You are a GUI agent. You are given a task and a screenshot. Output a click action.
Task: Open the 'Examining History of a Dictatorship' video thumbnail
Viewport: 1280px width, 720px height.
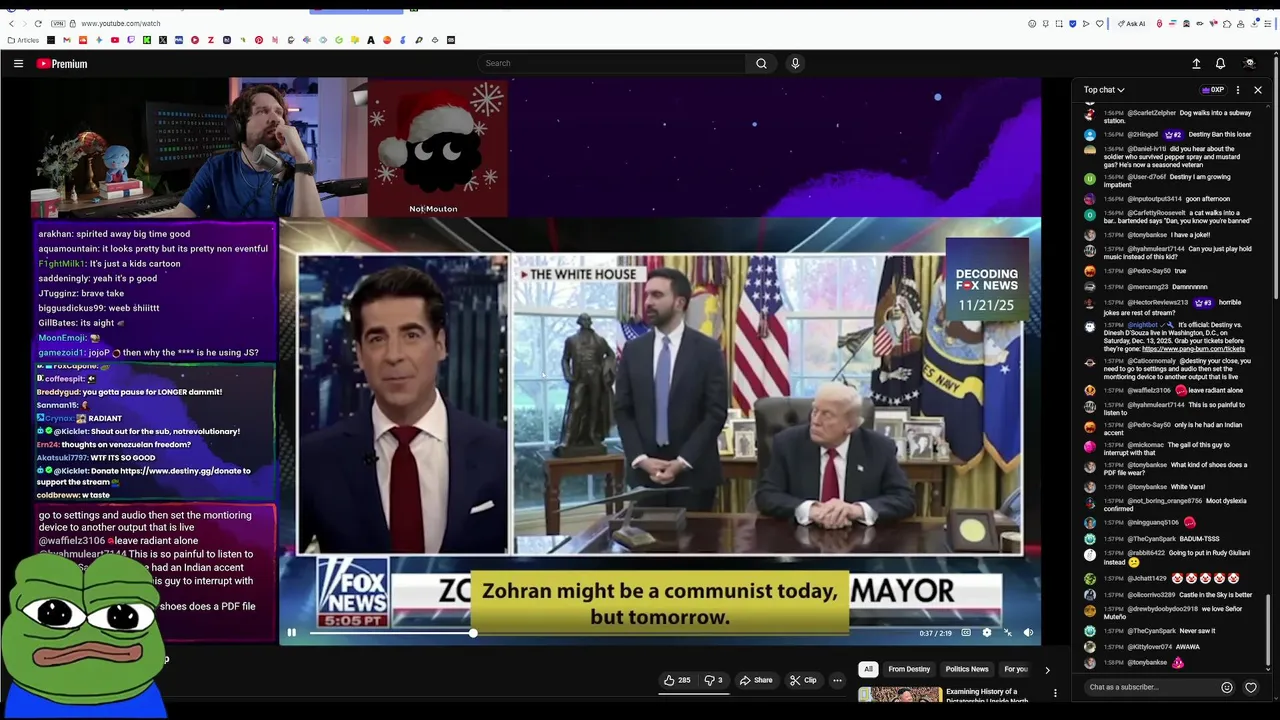899,694
